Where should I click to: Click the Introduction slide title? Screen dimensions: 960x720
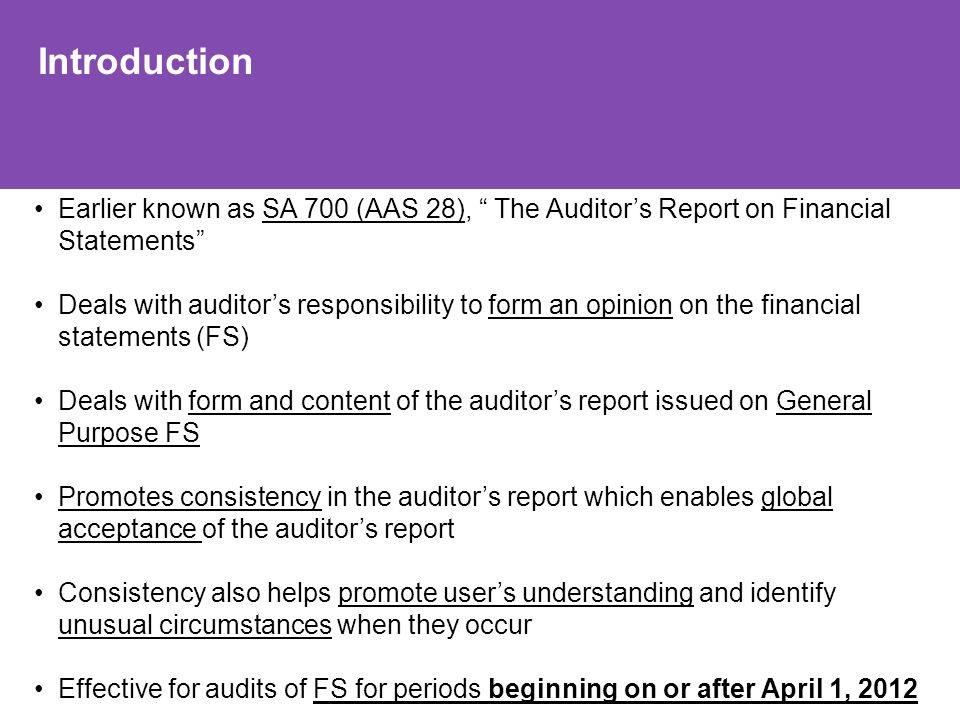pos(145,62)
